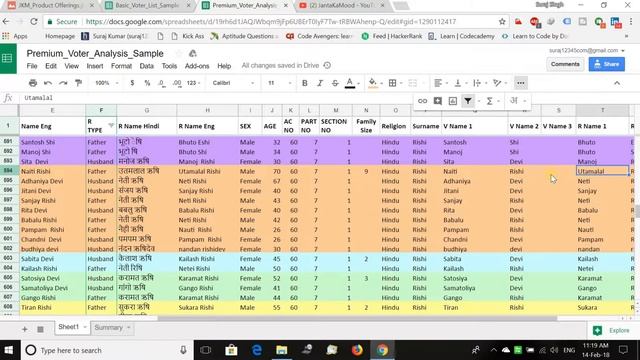This screenshot has width=640, height=360.
Task: Open the zoom 100% dropdown
Action: (107, 83)
